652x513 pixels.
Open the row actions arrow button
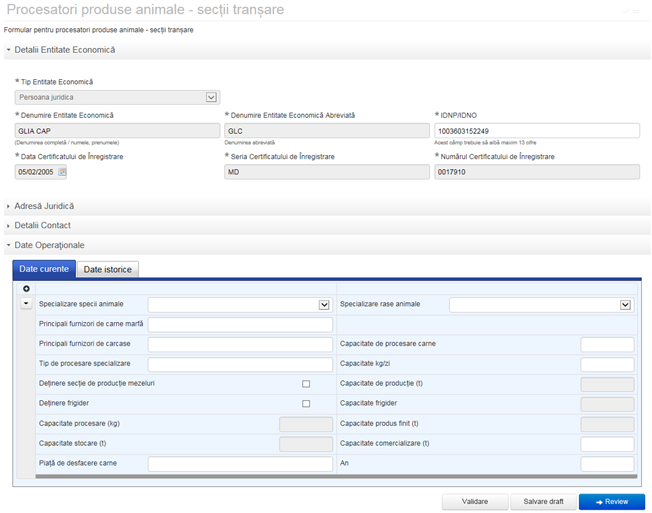click(x=26, y=304)
